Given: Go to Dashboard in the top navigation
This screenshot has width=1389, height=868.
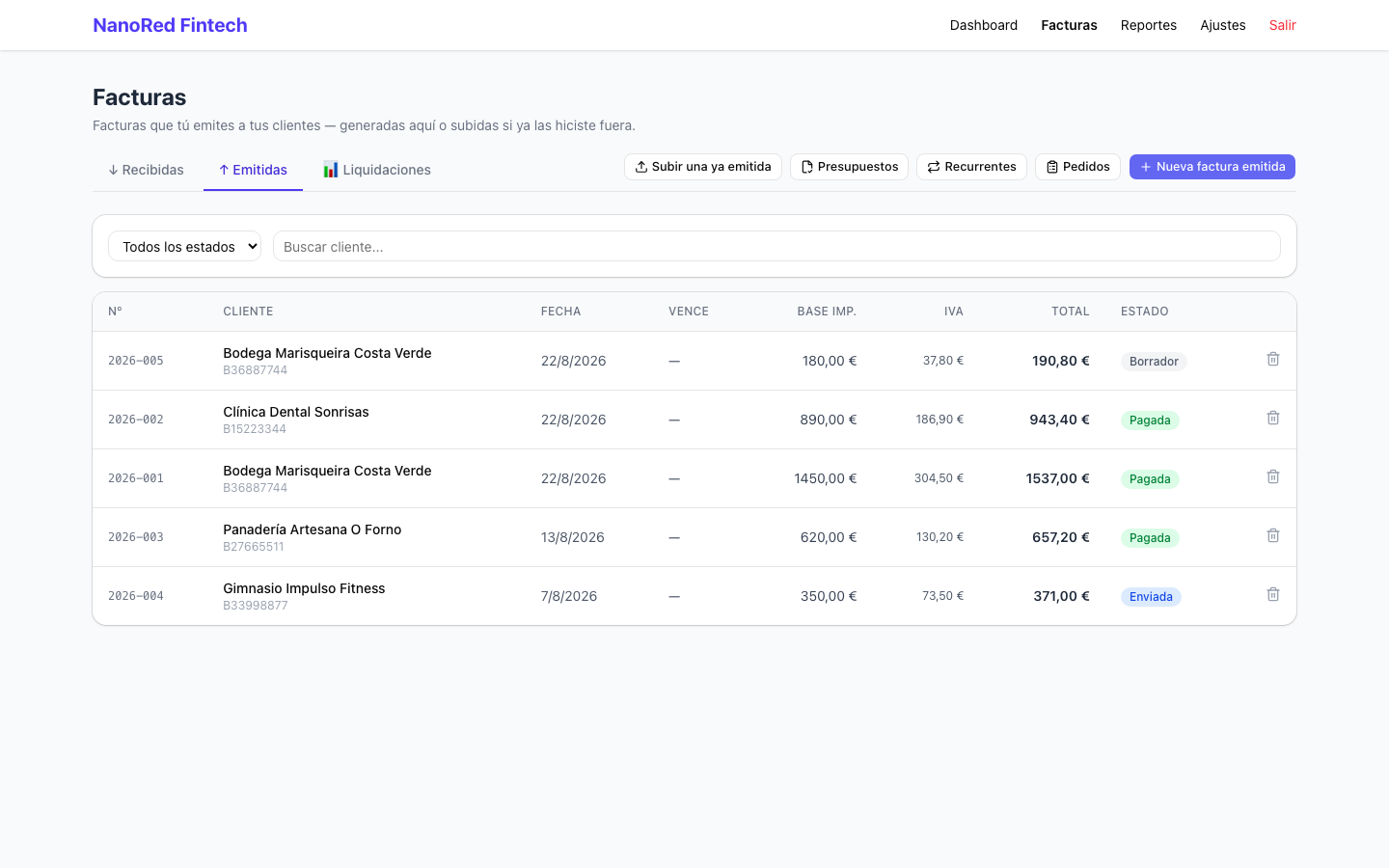Looking at the screenshot, I should 983,25.
